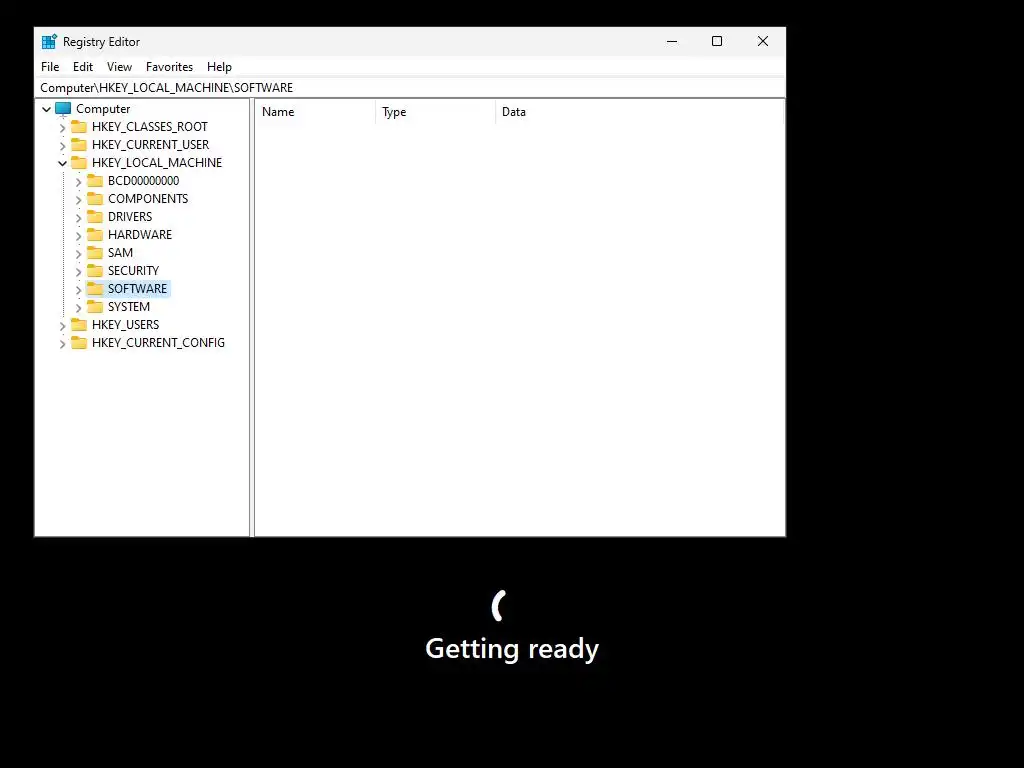Screen dimensions: 1024x768
Task: Expand the SYSTEM subkey
Action: click(x=78, y=307)
